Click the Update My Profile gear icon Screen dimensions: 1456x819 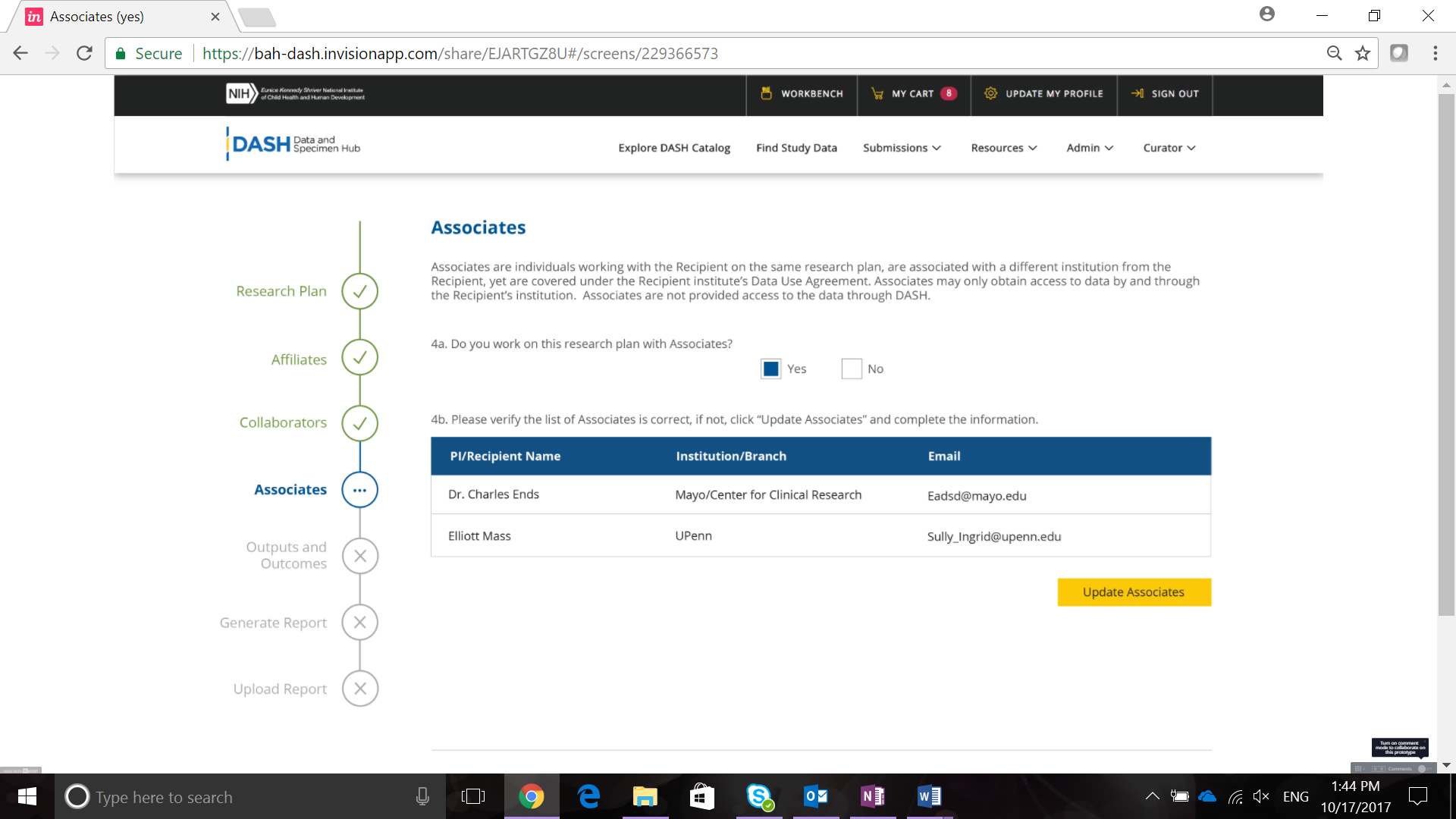pos(990,93)
